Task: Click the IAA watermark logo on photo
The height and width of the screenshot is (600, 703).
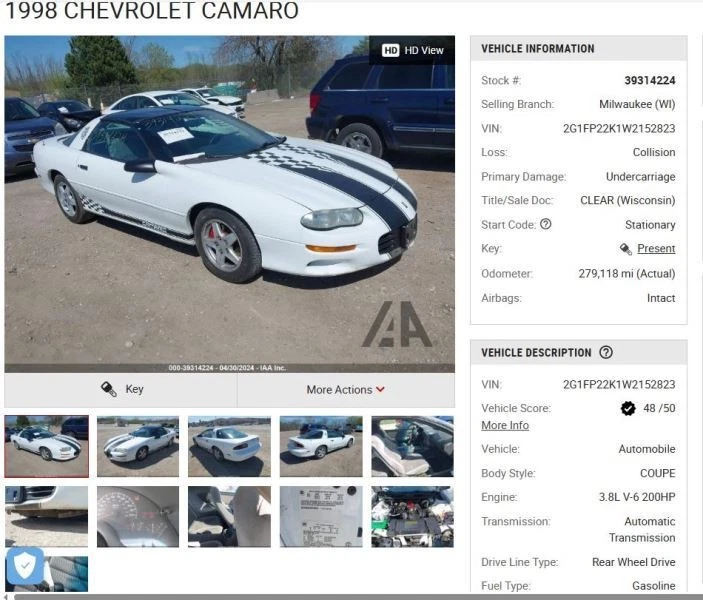Action: click(x=397, y=324)
